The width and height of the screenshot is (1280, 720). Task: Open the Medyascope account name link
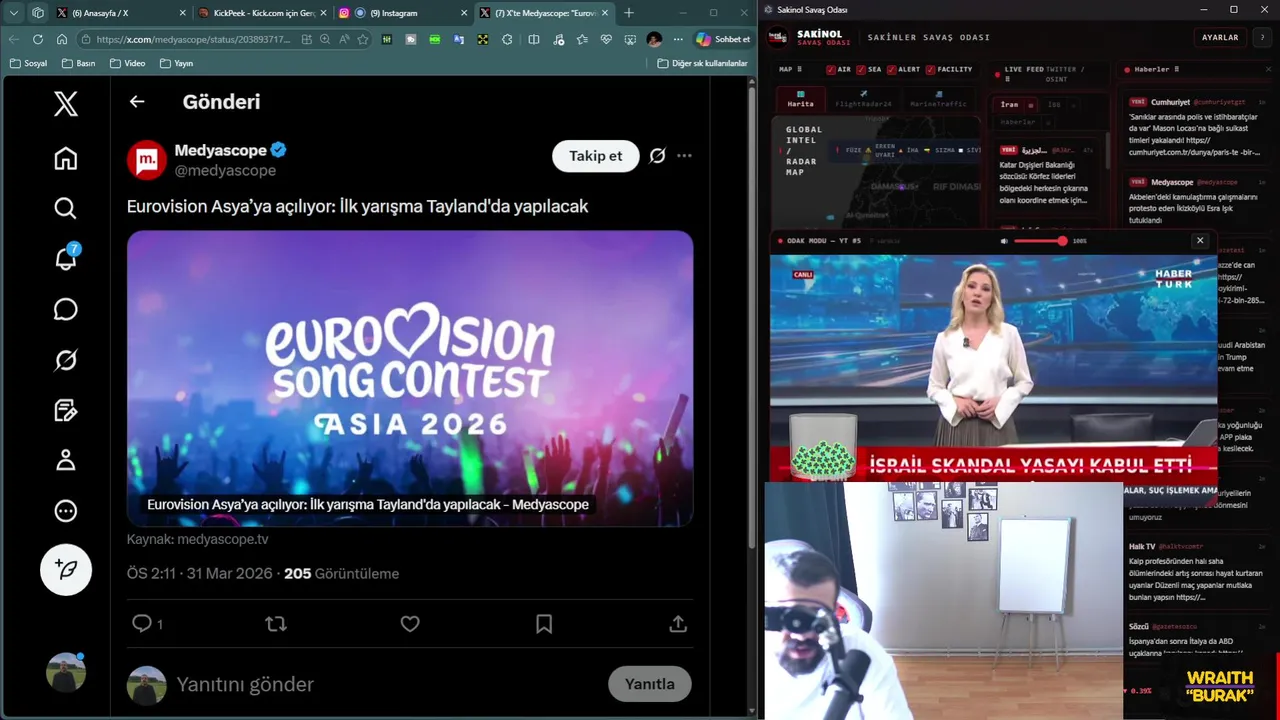220,150
